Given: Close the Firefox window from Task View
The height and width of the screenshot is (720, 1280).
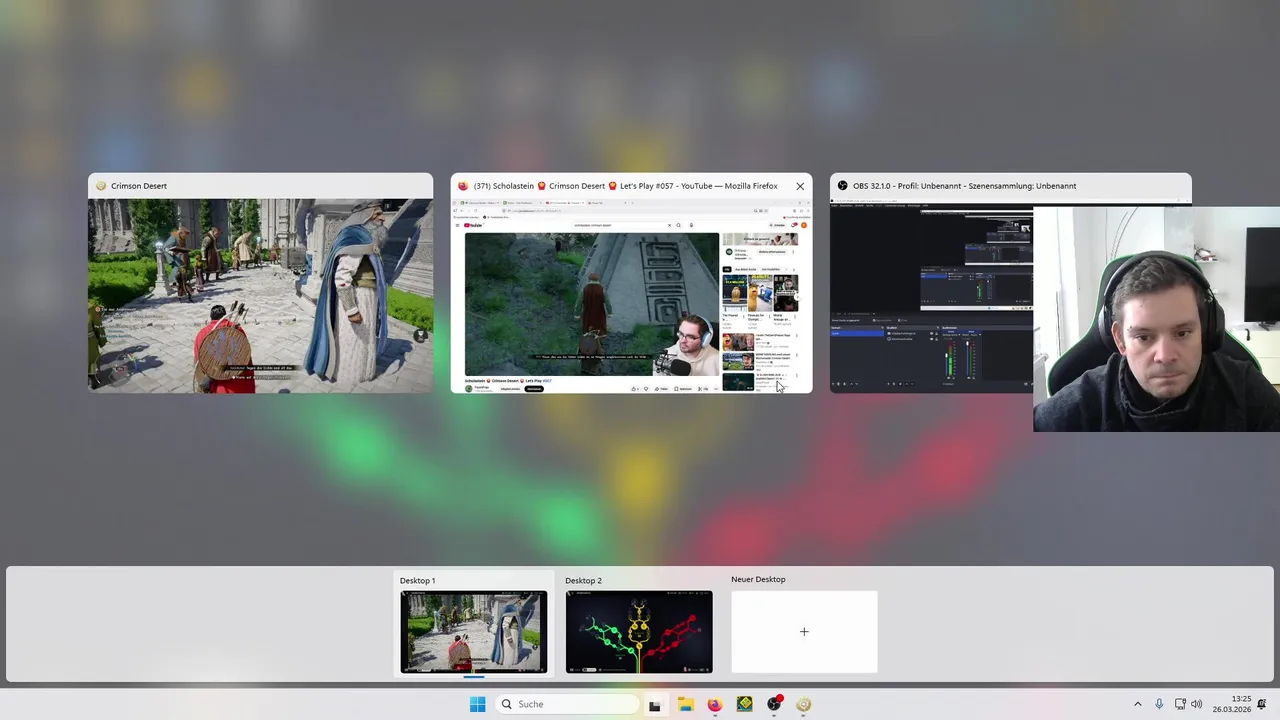Looking at the screenshot, I should pyautogui.click(x=800, y=186).
